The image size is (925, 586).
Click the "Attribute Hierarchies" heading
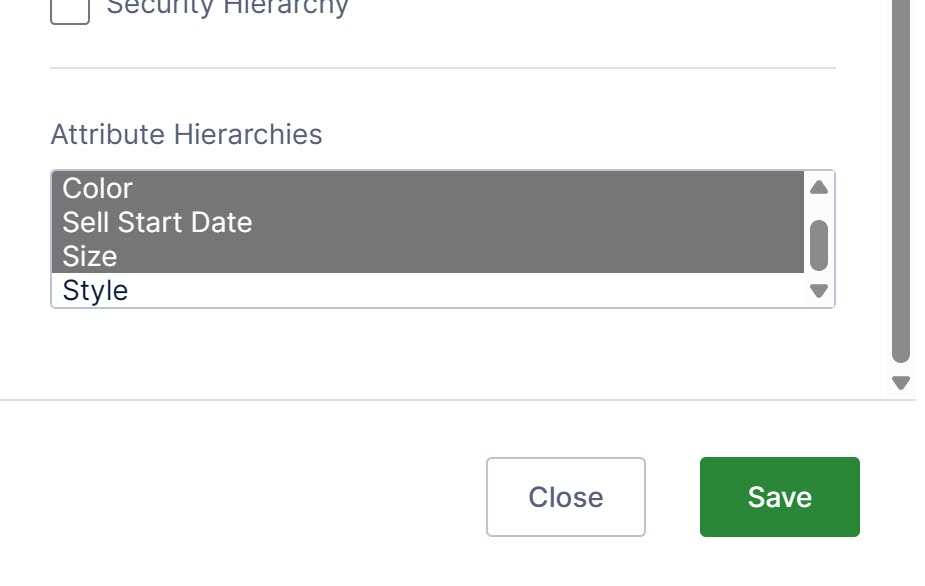click(x=186, y=134)
